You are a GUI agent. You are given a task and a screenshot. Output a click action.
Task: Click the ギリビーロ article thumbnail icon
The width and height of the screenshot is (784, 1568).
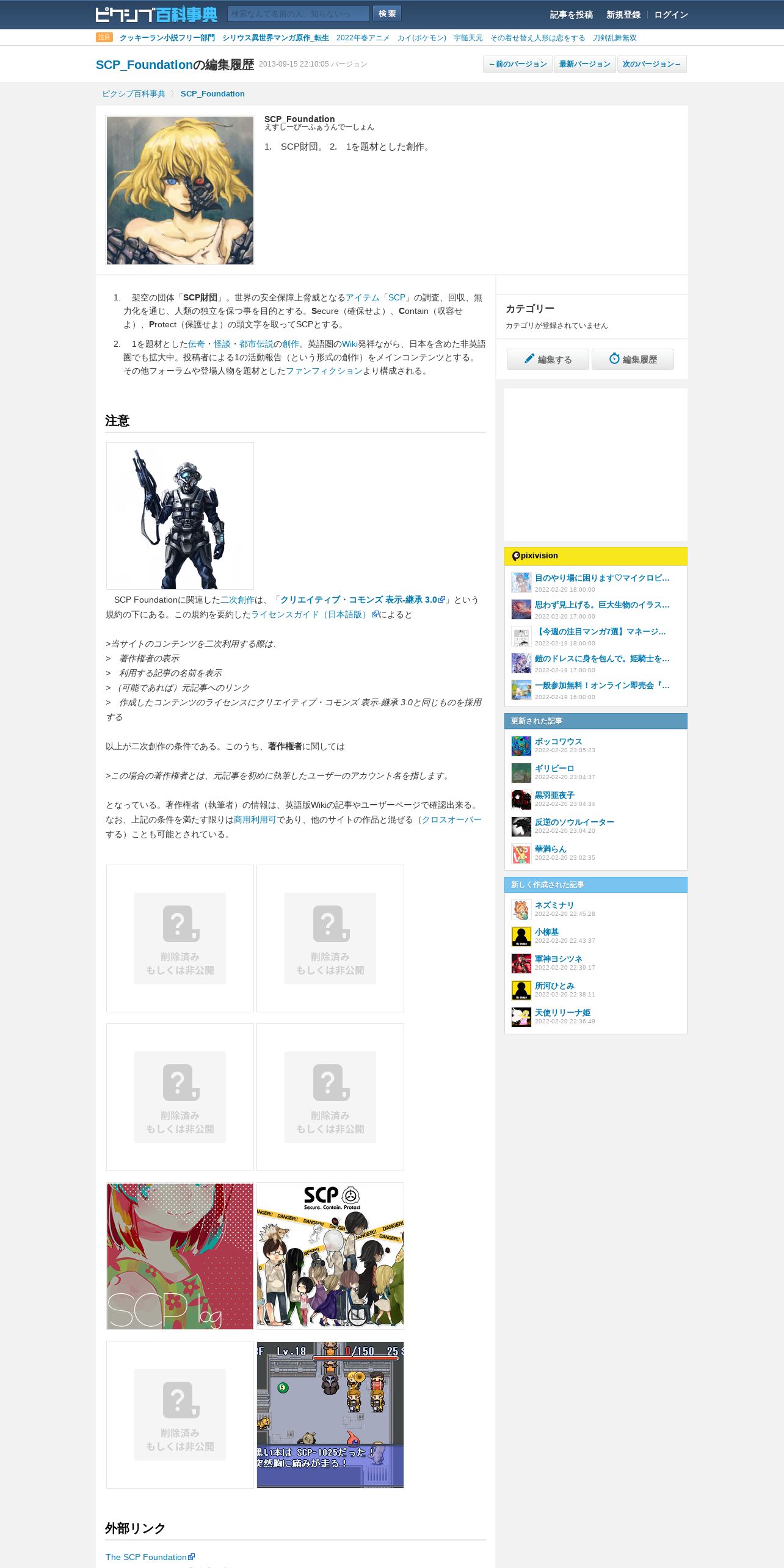pyautogui.click(x=521, y=772)
